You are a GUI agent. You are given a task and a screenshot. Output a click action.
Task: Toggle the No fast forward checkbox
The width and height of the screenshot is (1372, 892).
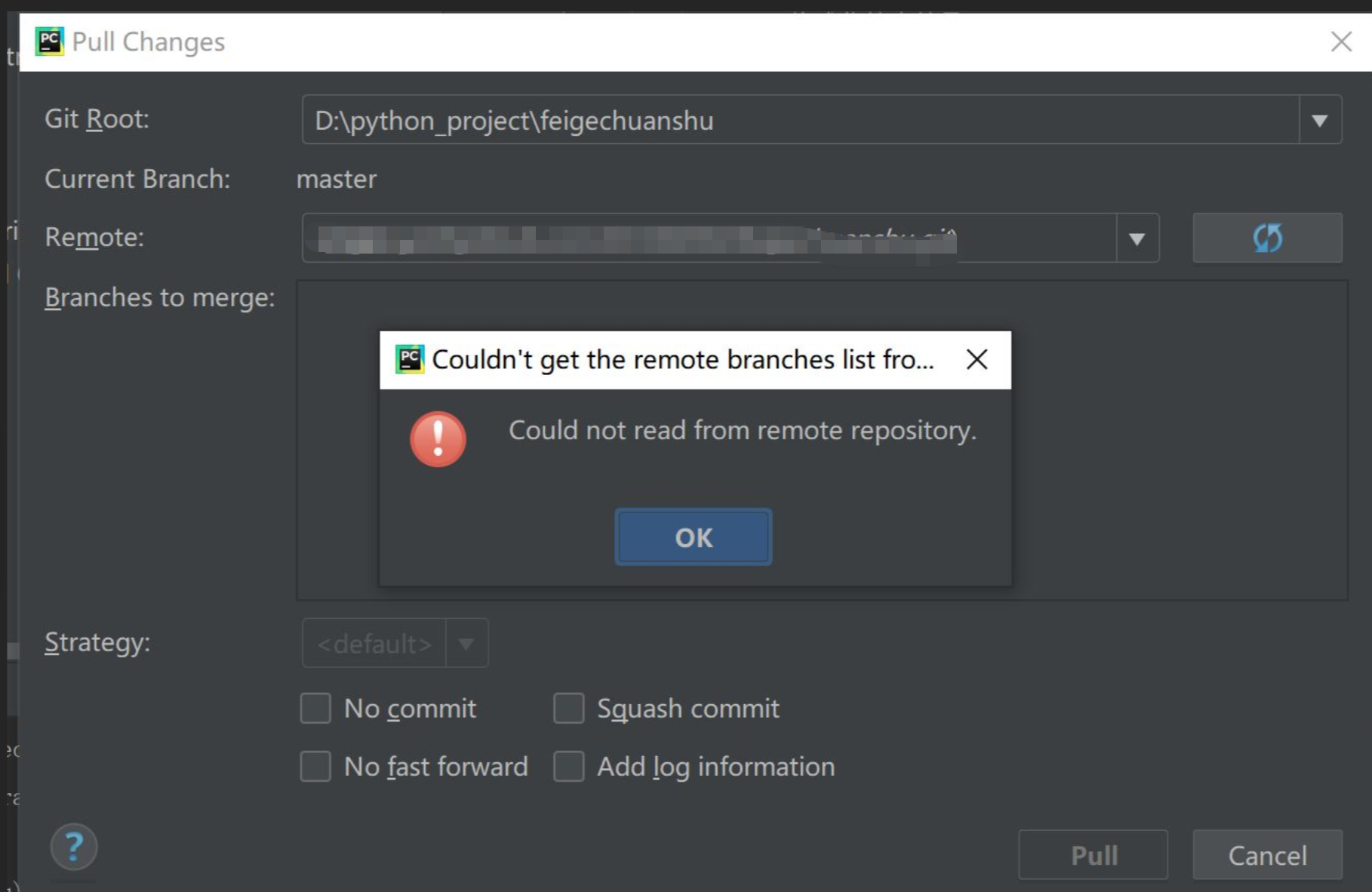click(x=315, y=767)
